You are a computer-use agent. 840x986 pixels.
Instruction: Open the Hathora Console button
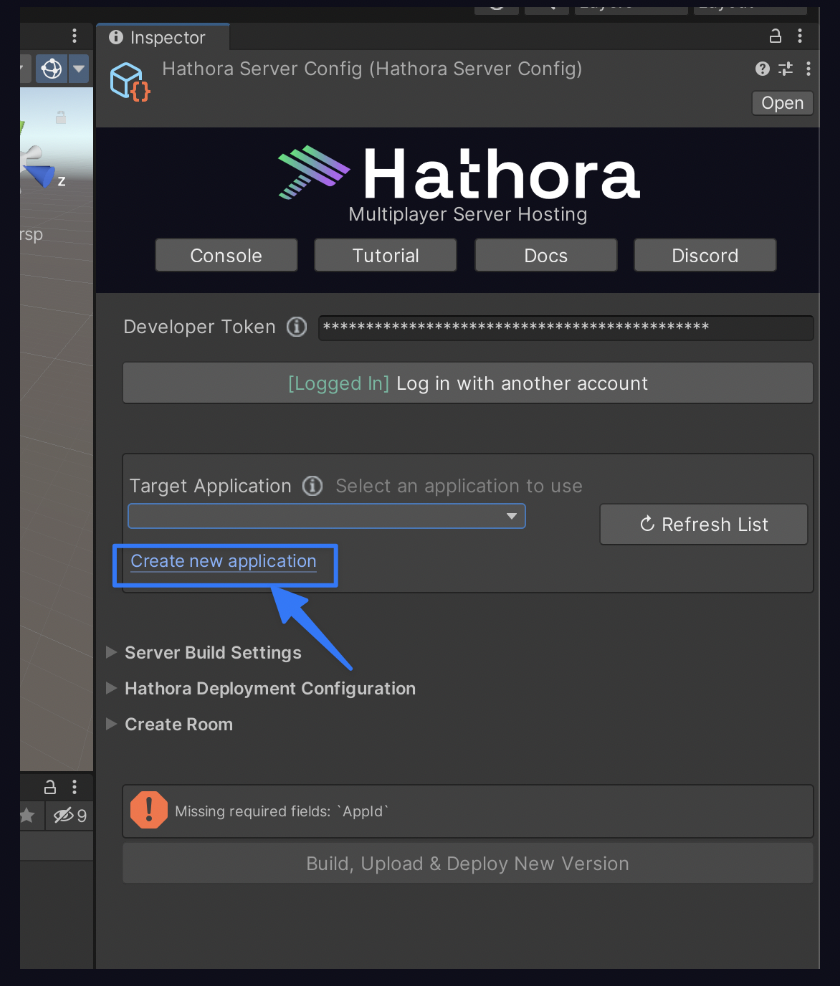click(x=226, y=255)
